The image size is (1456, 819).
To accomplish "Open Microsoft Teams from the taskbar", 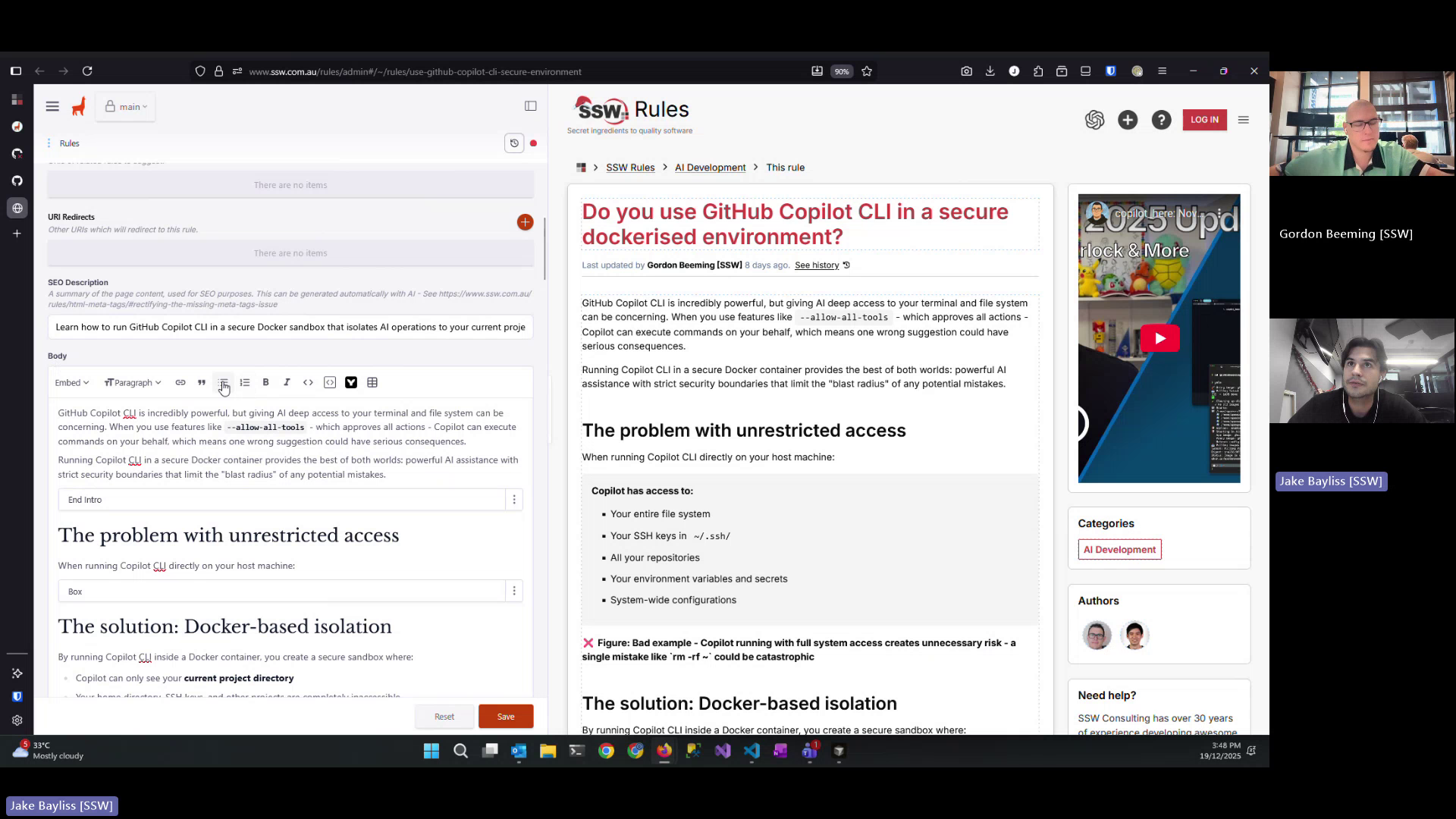I will click(x=810, y=752).
